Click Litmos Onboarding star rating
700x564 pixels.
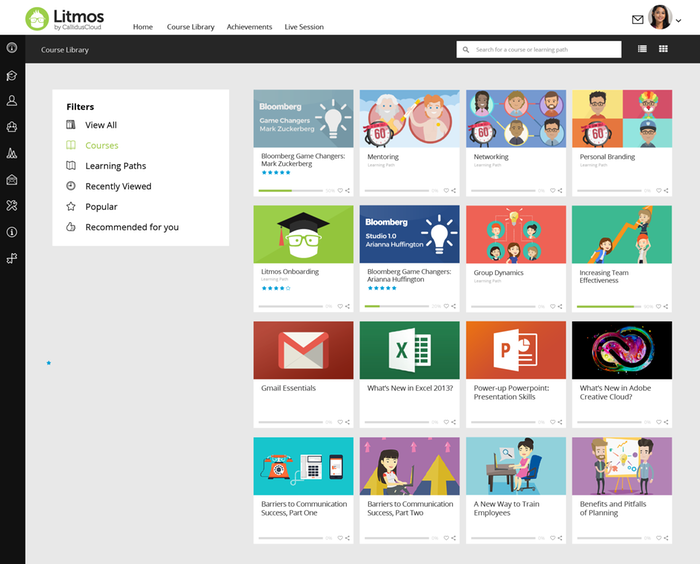(x=275, y=288)
